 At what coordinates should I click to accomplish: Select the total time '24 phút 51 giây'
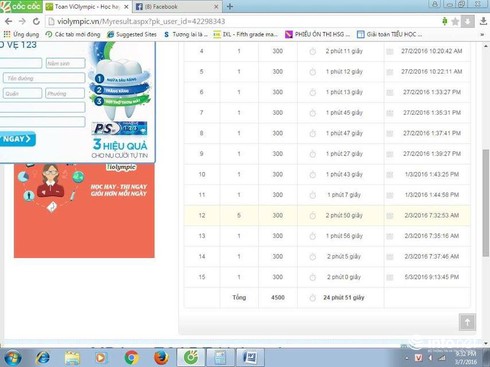coord(344,297)
